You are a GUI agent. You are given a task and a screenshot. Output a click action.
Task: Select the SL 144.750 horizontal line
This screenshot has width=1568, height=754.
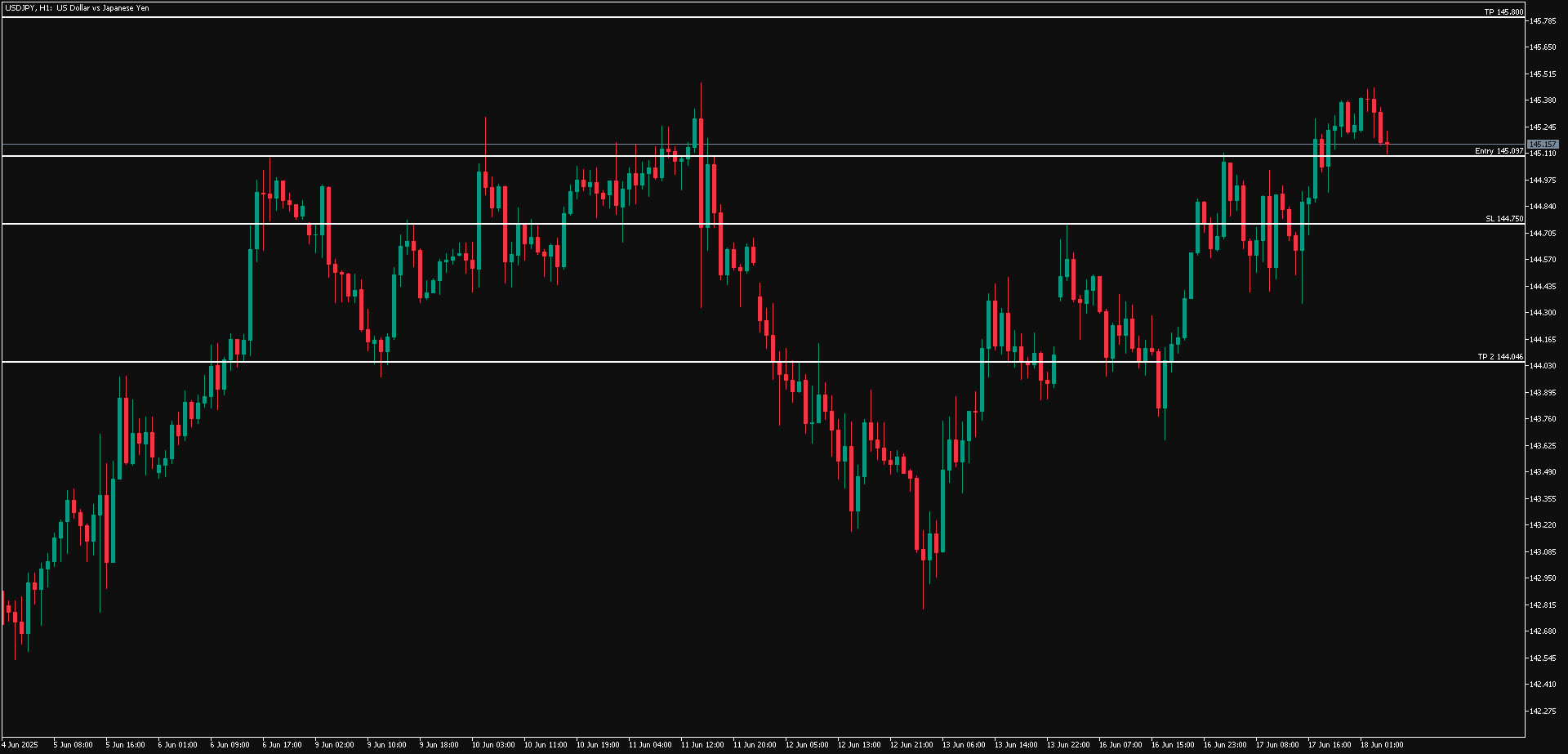coord(735,224)
